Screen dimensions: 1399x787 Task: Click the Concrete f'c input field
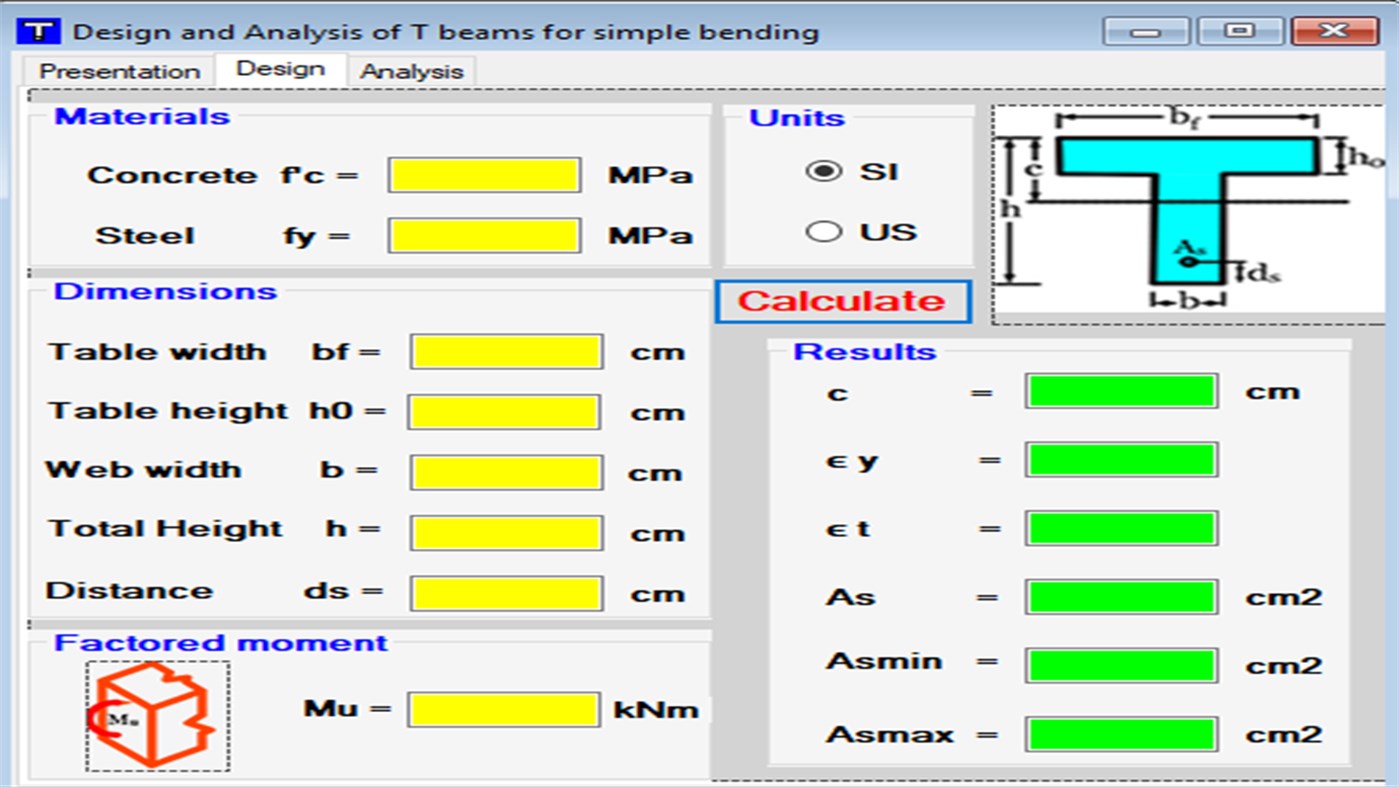485,174
